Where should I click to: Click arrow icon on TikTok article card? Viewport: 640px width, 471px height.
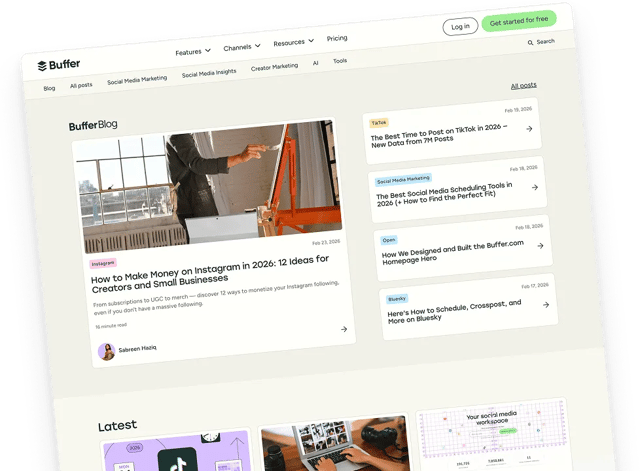pos(529,129)
